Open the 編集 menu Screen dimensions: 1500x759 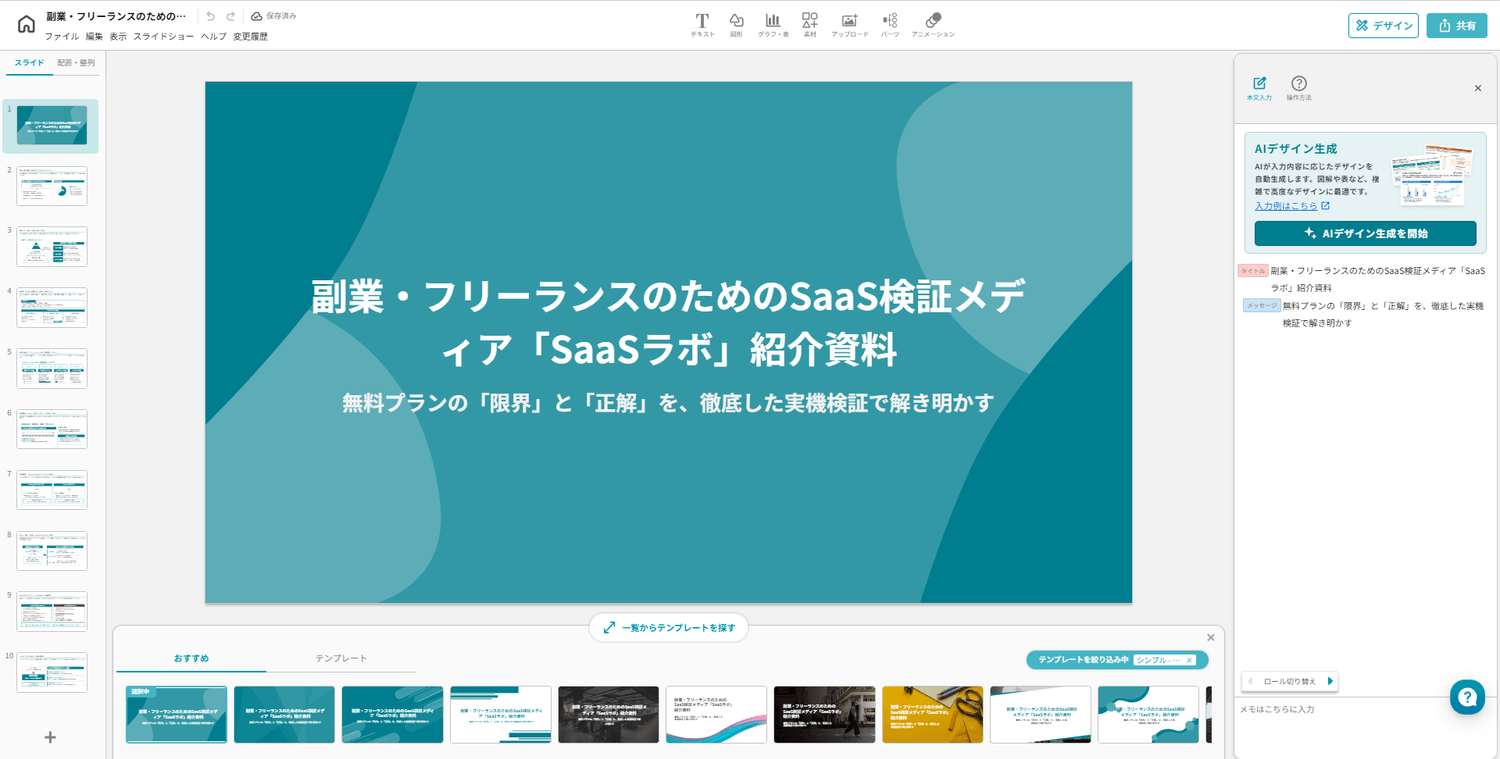click(94, 36)
